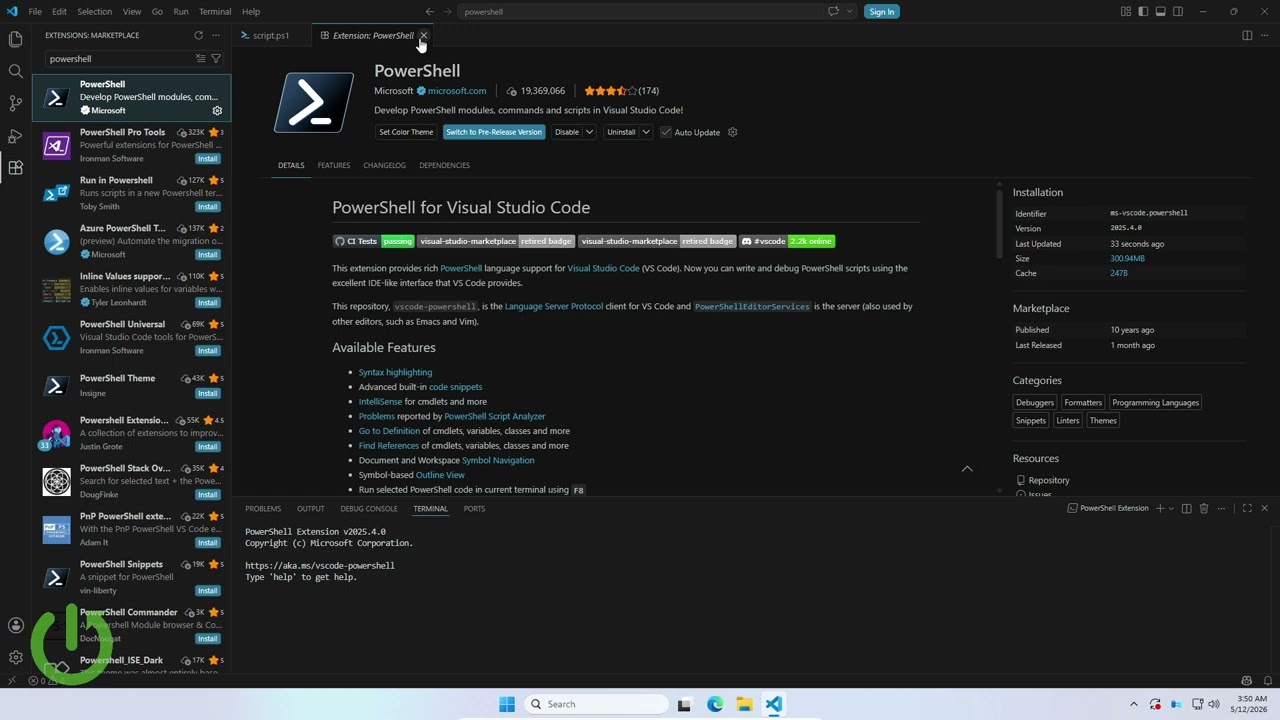Open terminal panel more actions
This screenshot has width=1280, height=720.
click(x=1221, y=508)
